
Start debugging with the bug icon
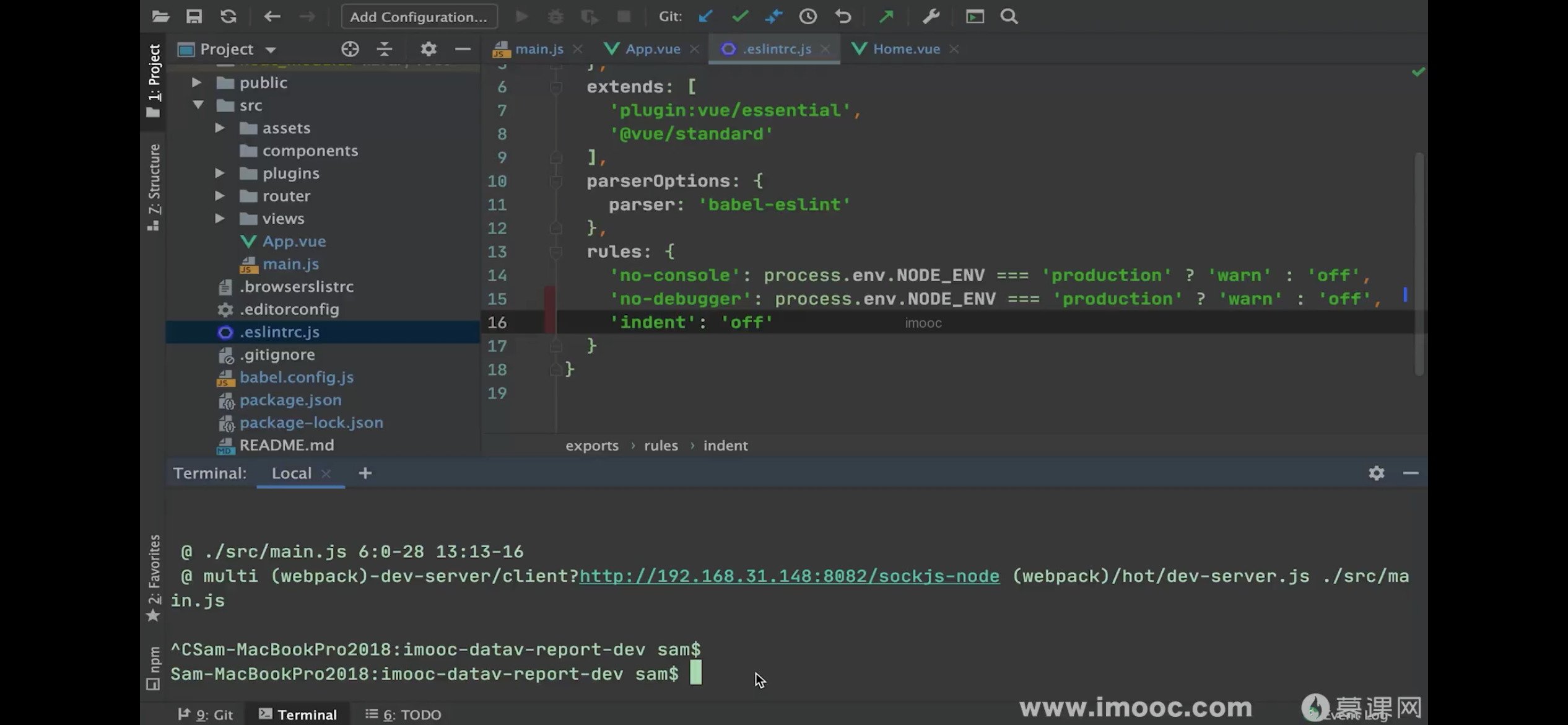(555, 16)
